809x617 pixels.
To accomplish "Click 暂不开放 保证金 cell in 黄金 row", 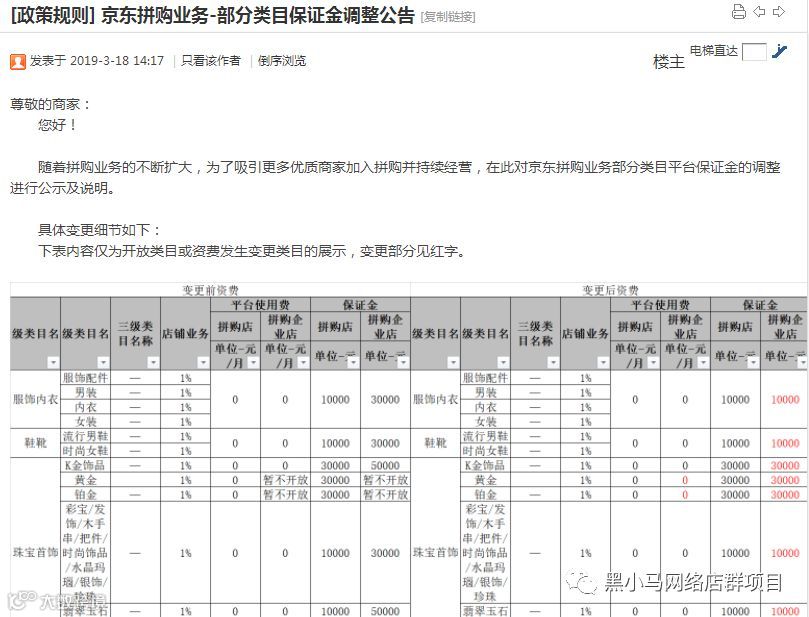I will coord(385,480).
